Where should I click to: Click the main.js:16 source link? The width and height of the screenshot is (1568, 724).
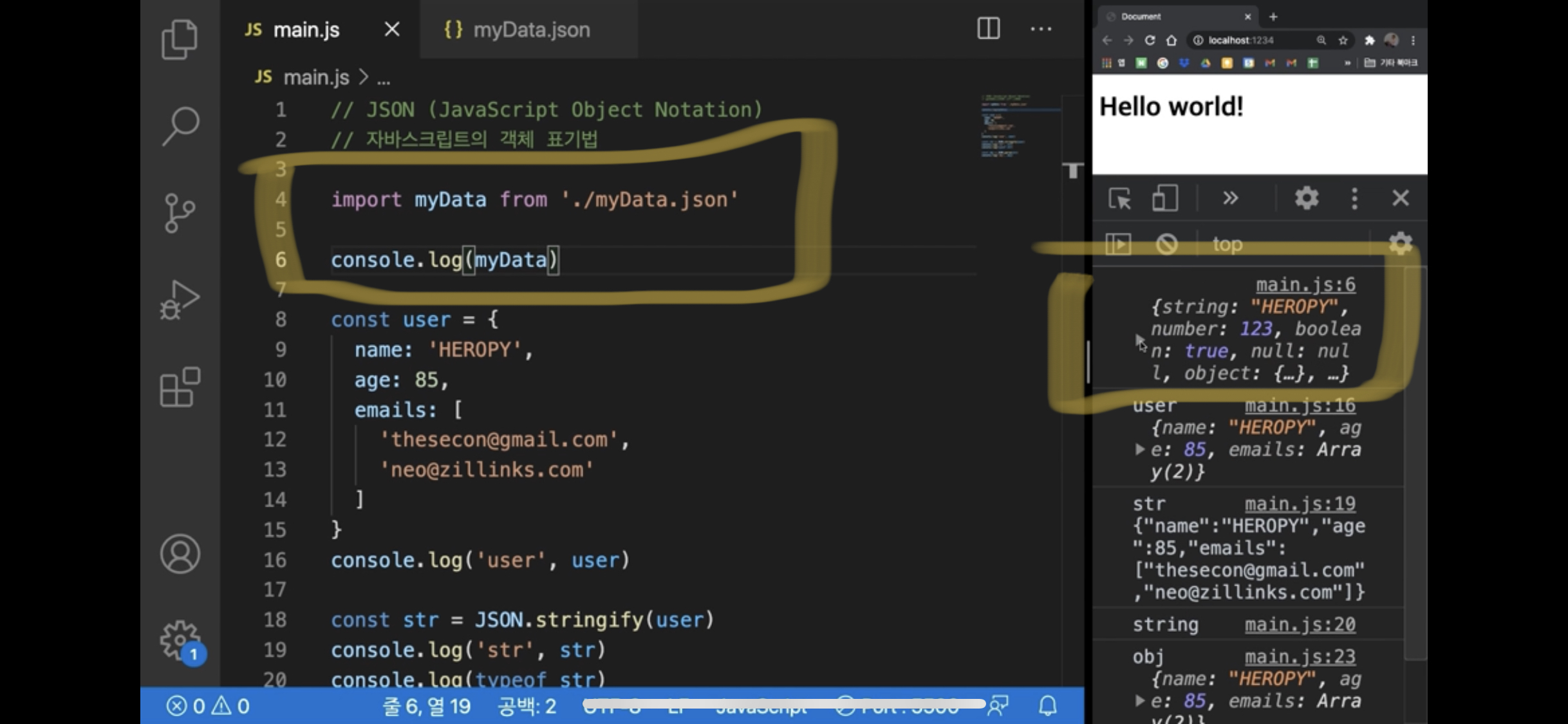click(x=1300, y=405)
